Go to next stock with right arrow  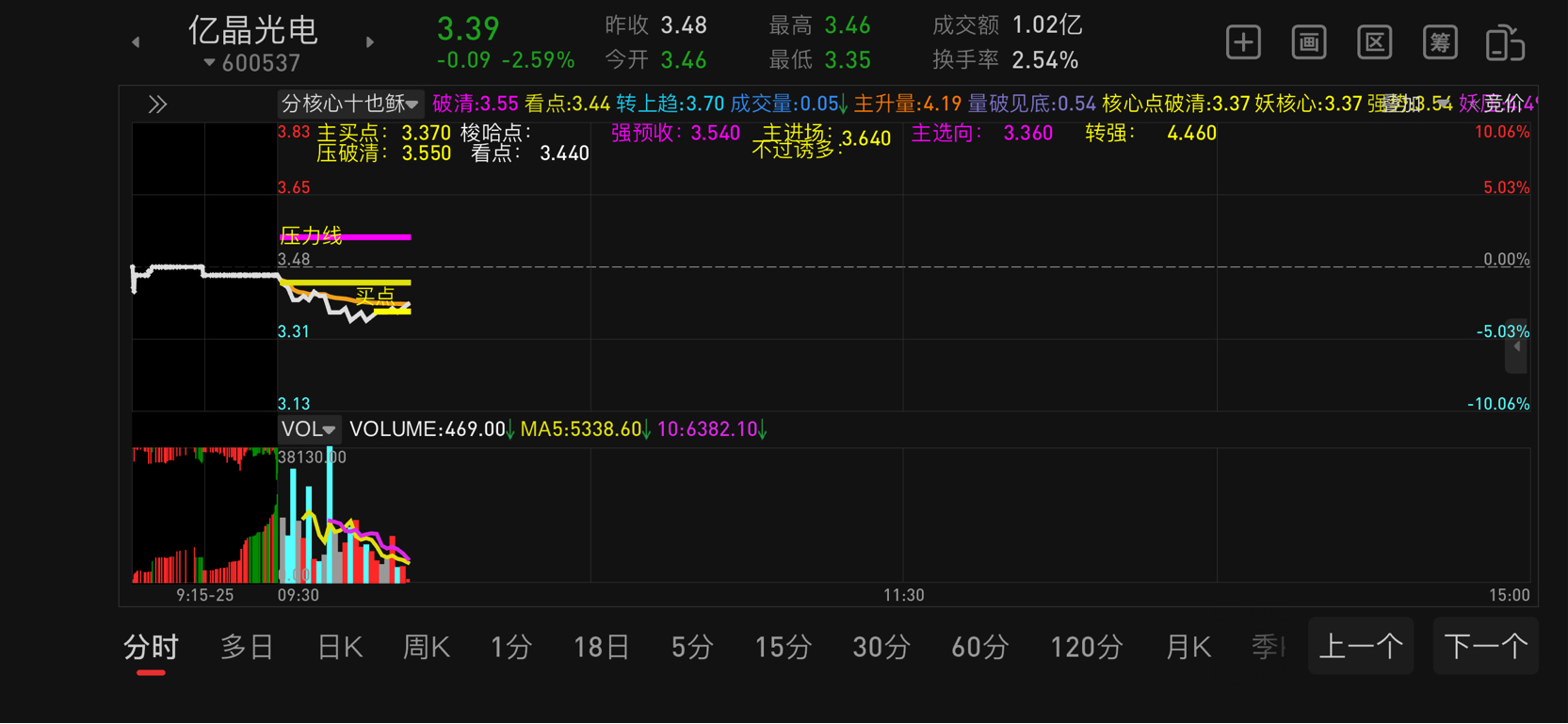coord(370,42)
